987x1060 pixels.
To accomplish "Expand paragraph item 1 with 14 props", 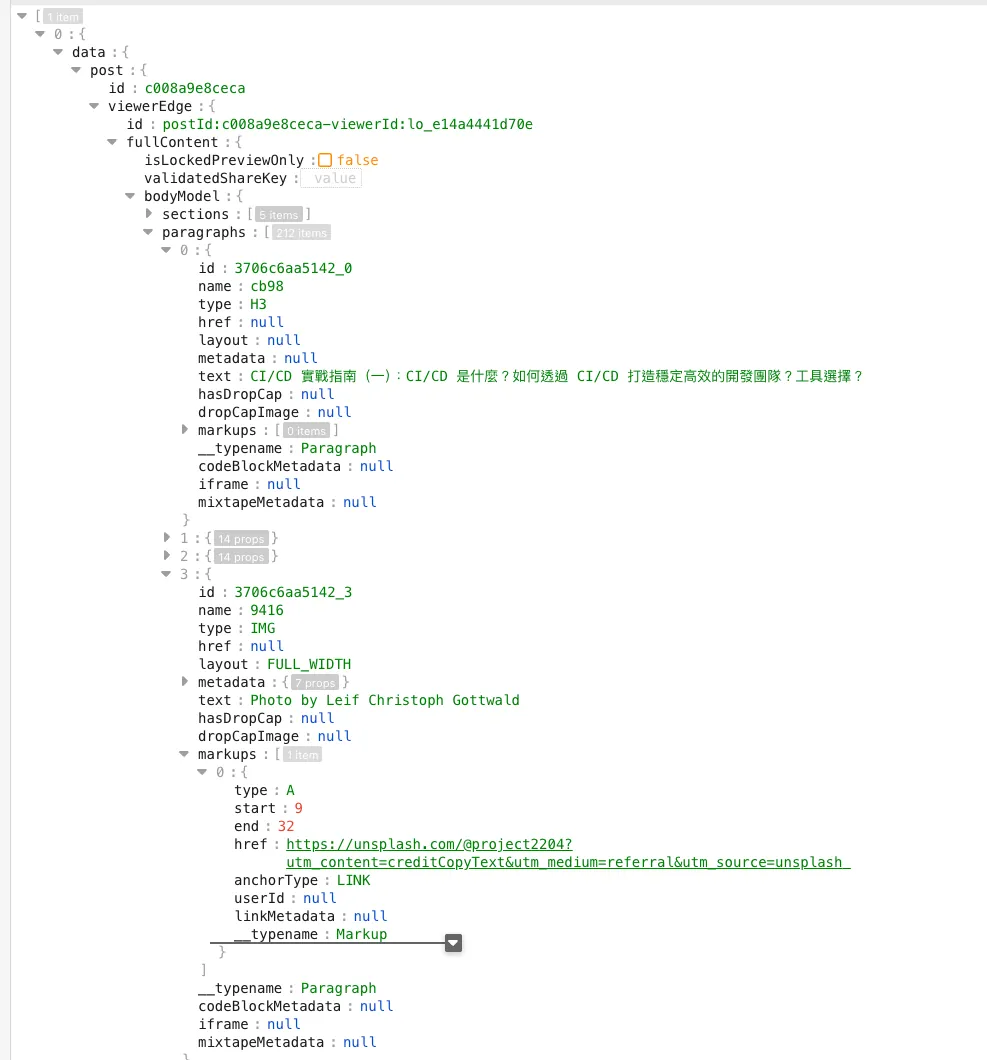I will (x=167, y=538).
